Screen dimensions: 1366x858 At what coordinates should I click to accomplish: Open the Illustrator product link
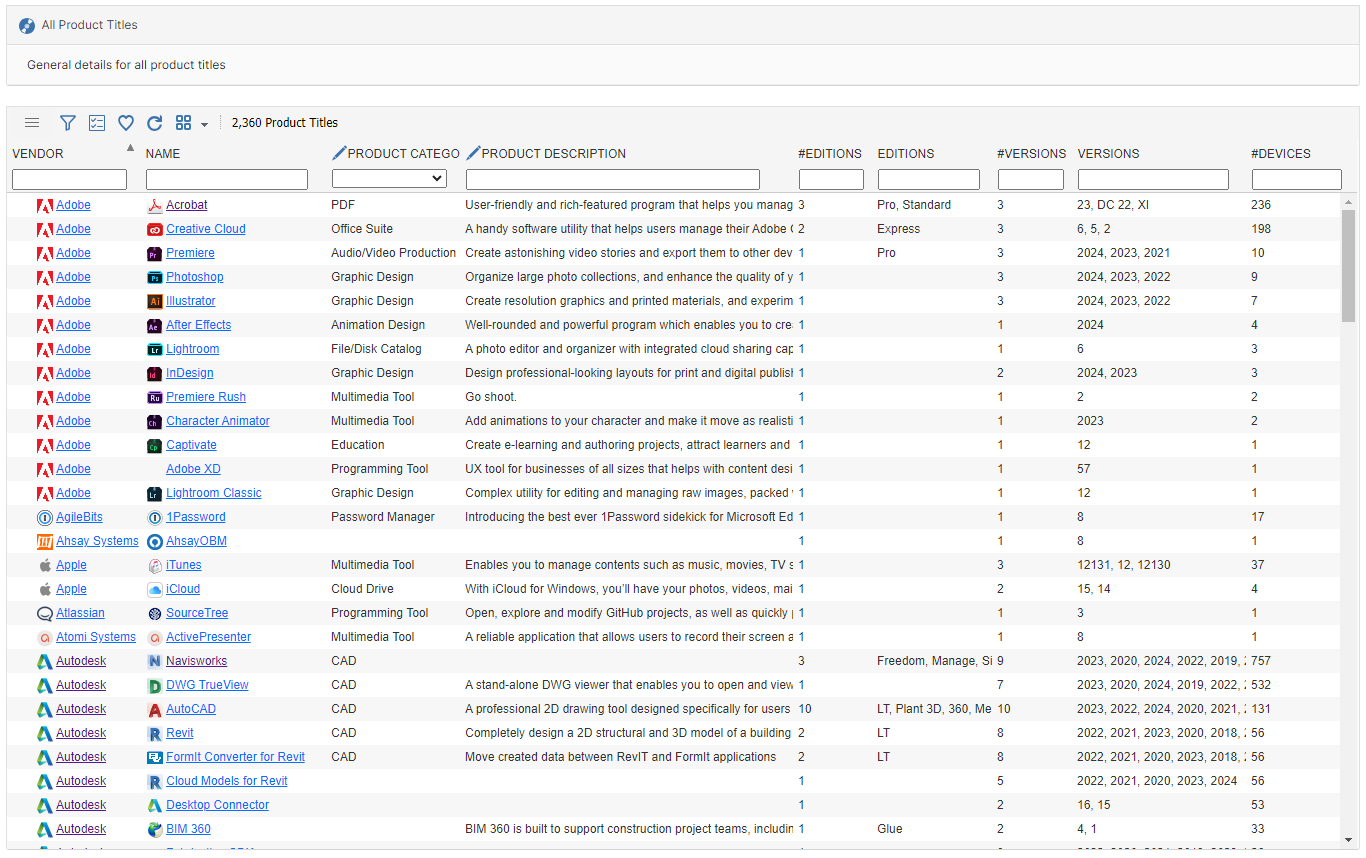(x=191, y=301)
